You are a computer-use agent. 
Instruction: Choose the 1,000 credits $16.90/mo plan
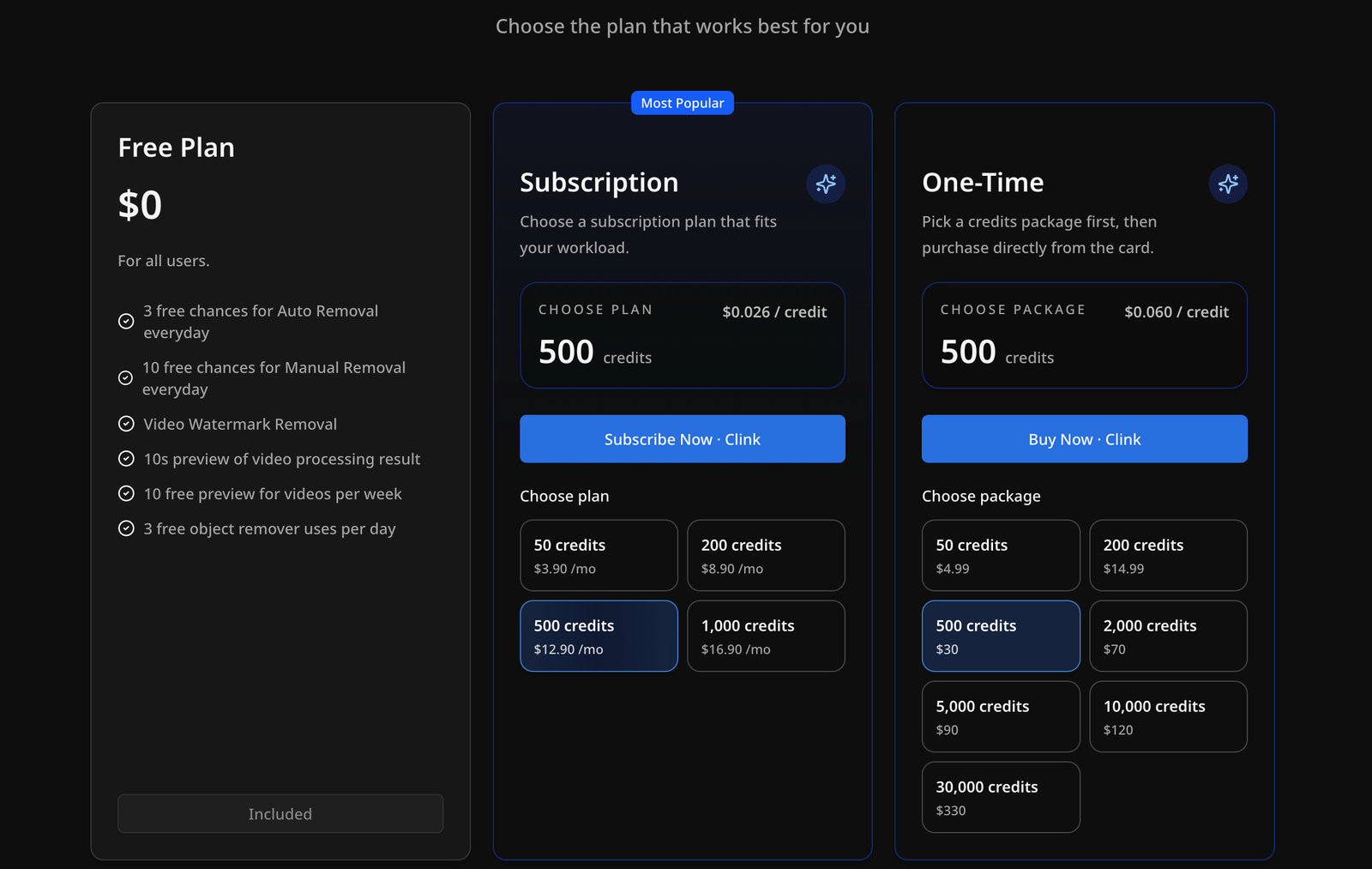[766, 636]
